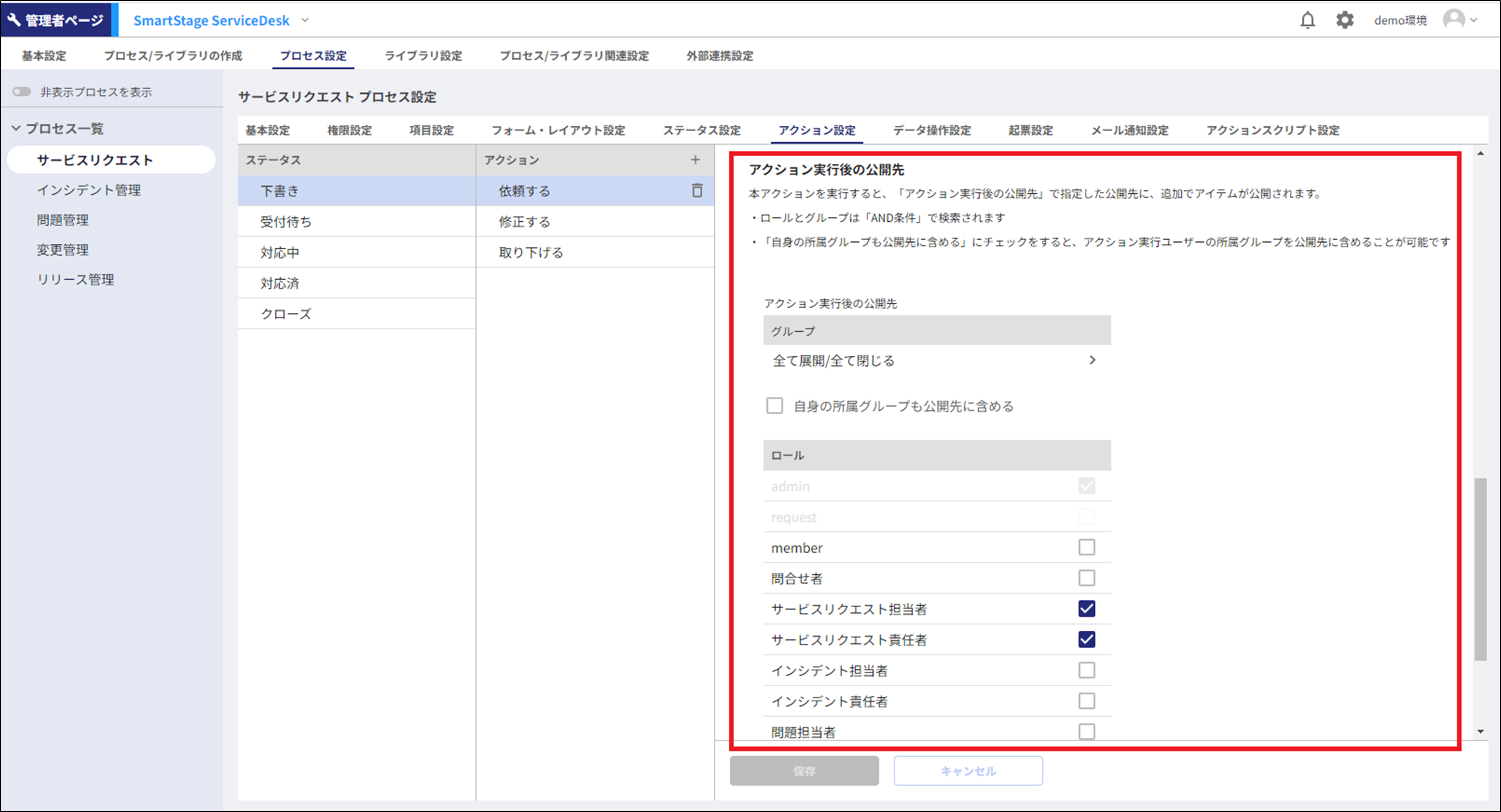This screenshot has width=1501, height=812.
Task: Expand 全て展開/全て閉じる chevron
Action: 1092,360
